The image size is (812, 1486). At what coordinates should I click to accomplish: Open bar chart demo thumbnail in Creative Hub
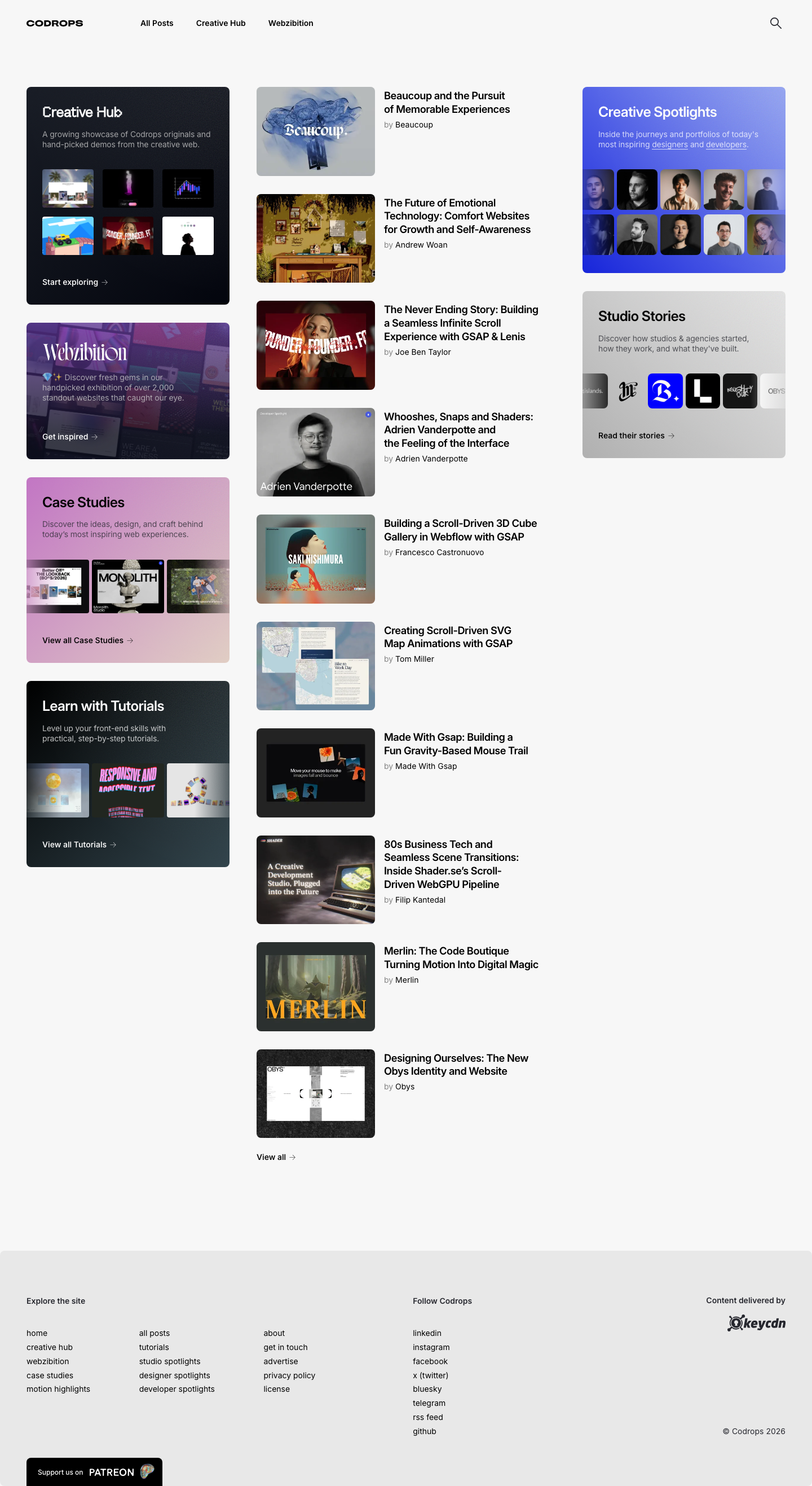click(x=188, y=188)
